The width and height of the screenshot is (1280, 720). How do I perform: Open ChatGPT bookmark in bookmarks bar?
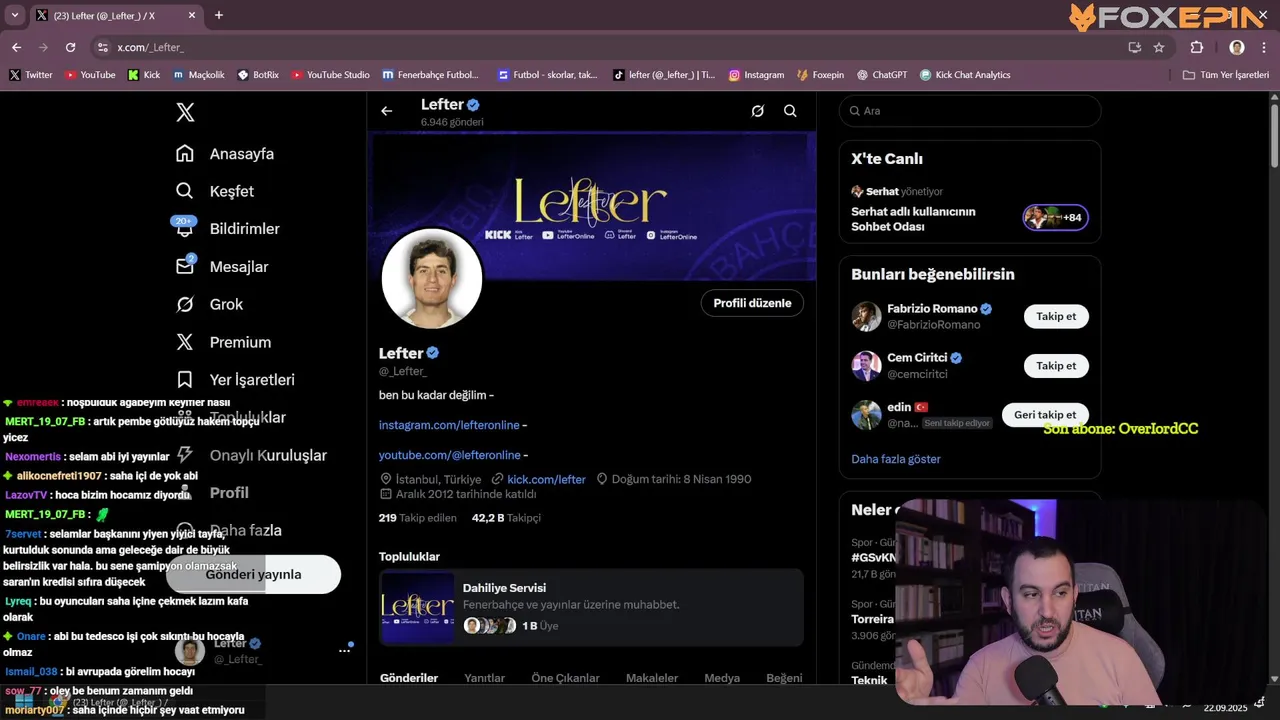click(881, 75)
